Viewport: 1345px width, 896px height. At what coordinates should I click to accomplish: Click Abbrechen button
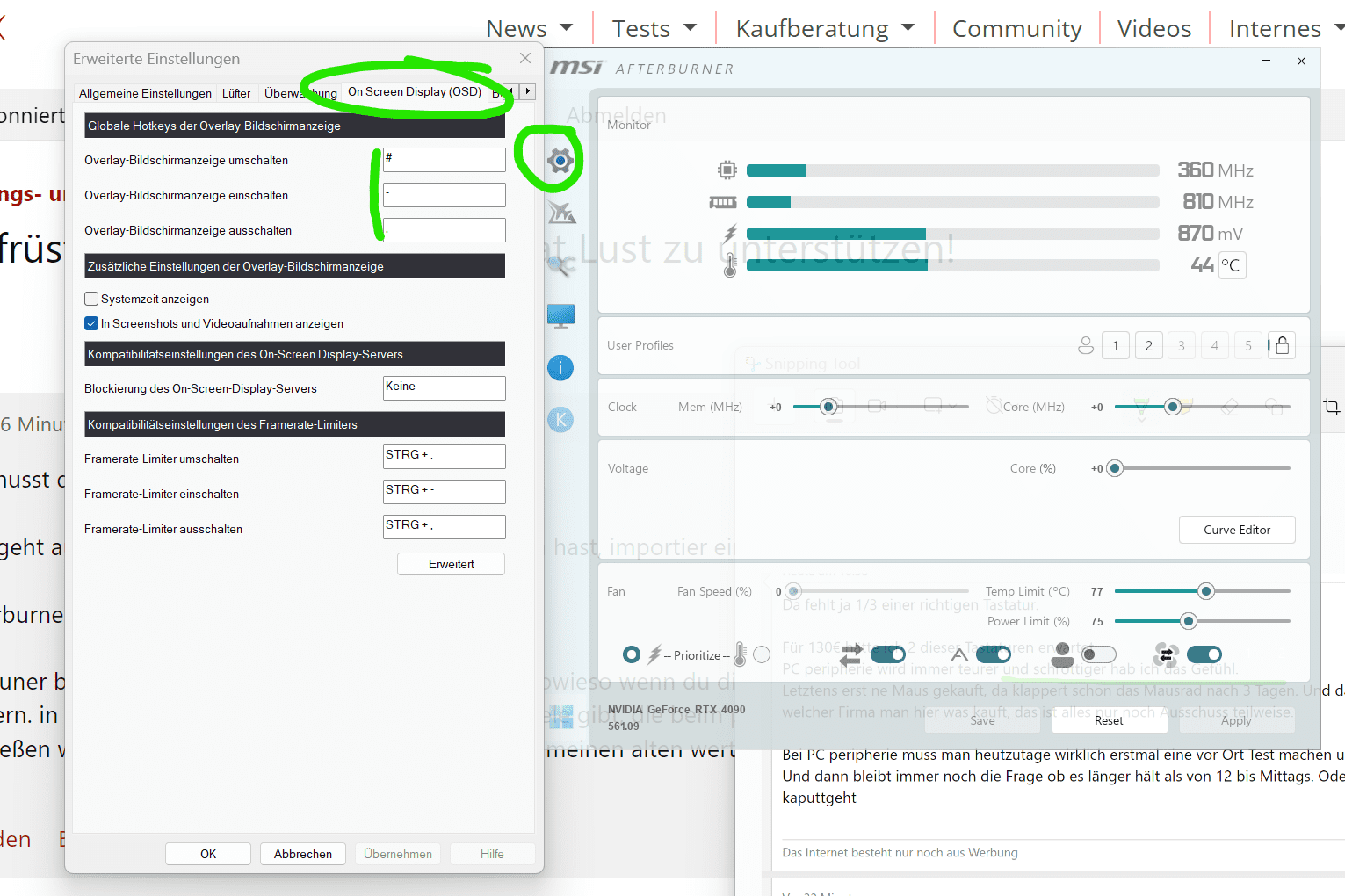303,854
